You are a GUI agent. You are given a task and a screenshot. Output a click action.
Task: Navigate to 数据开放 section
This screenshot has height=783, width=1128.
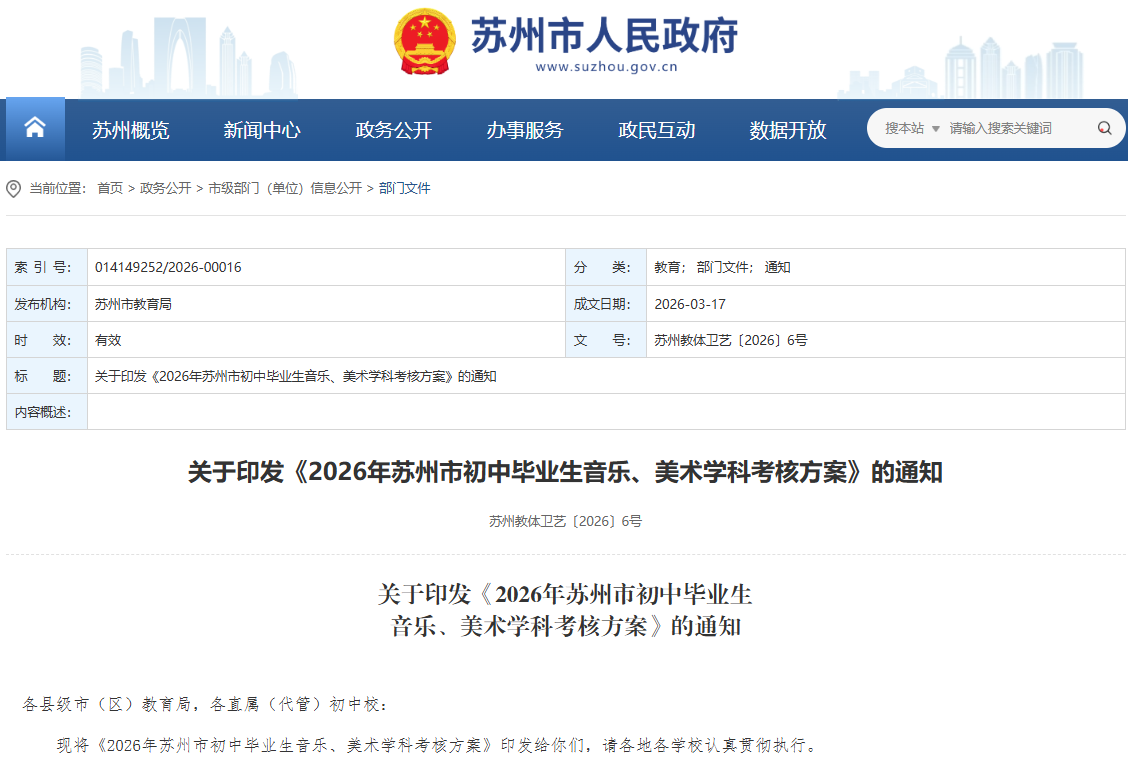pos(788,130)
